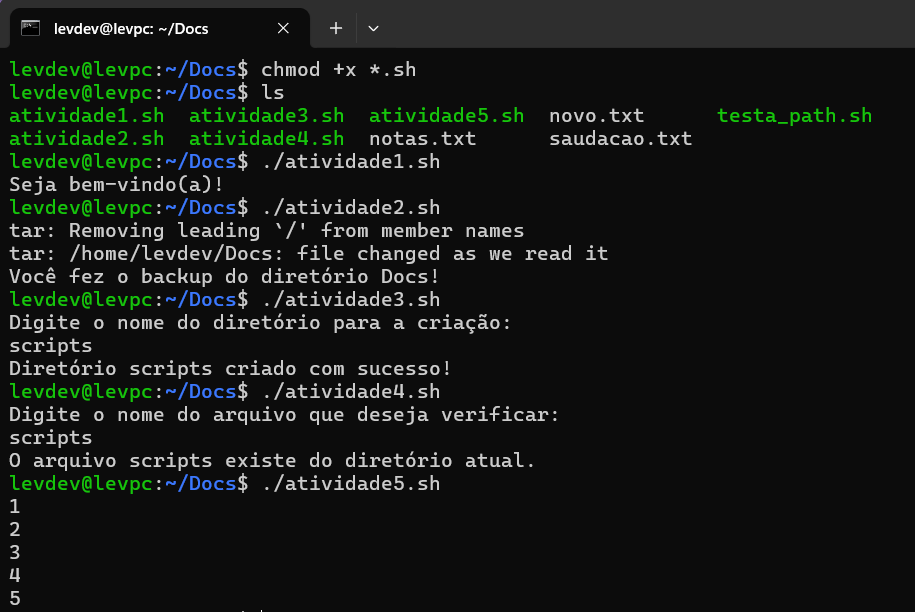
Task: Click file name notas.txt in listing
Action: pyautogui.click(x=422, y=139)
